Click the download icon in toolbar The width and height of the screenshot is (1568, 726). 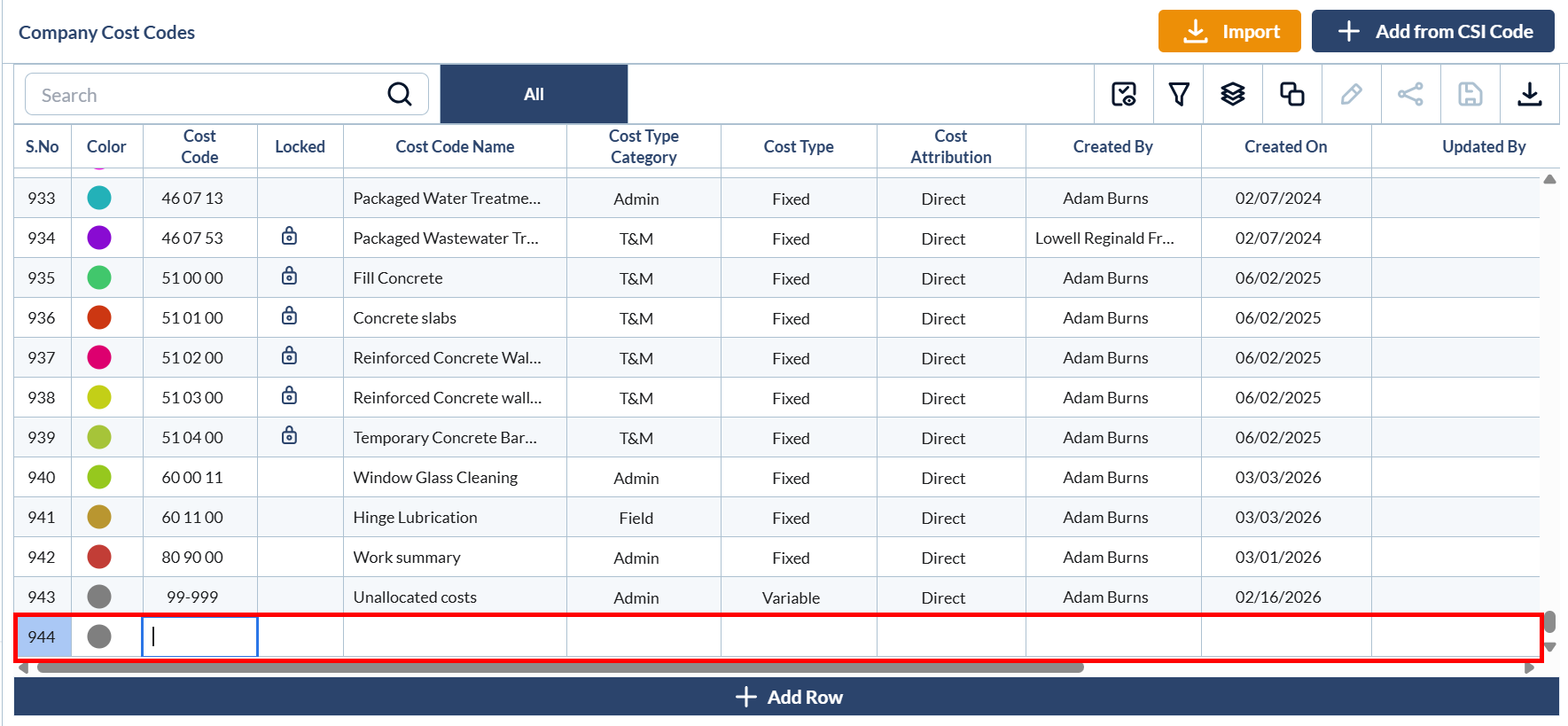(1529, 94)
